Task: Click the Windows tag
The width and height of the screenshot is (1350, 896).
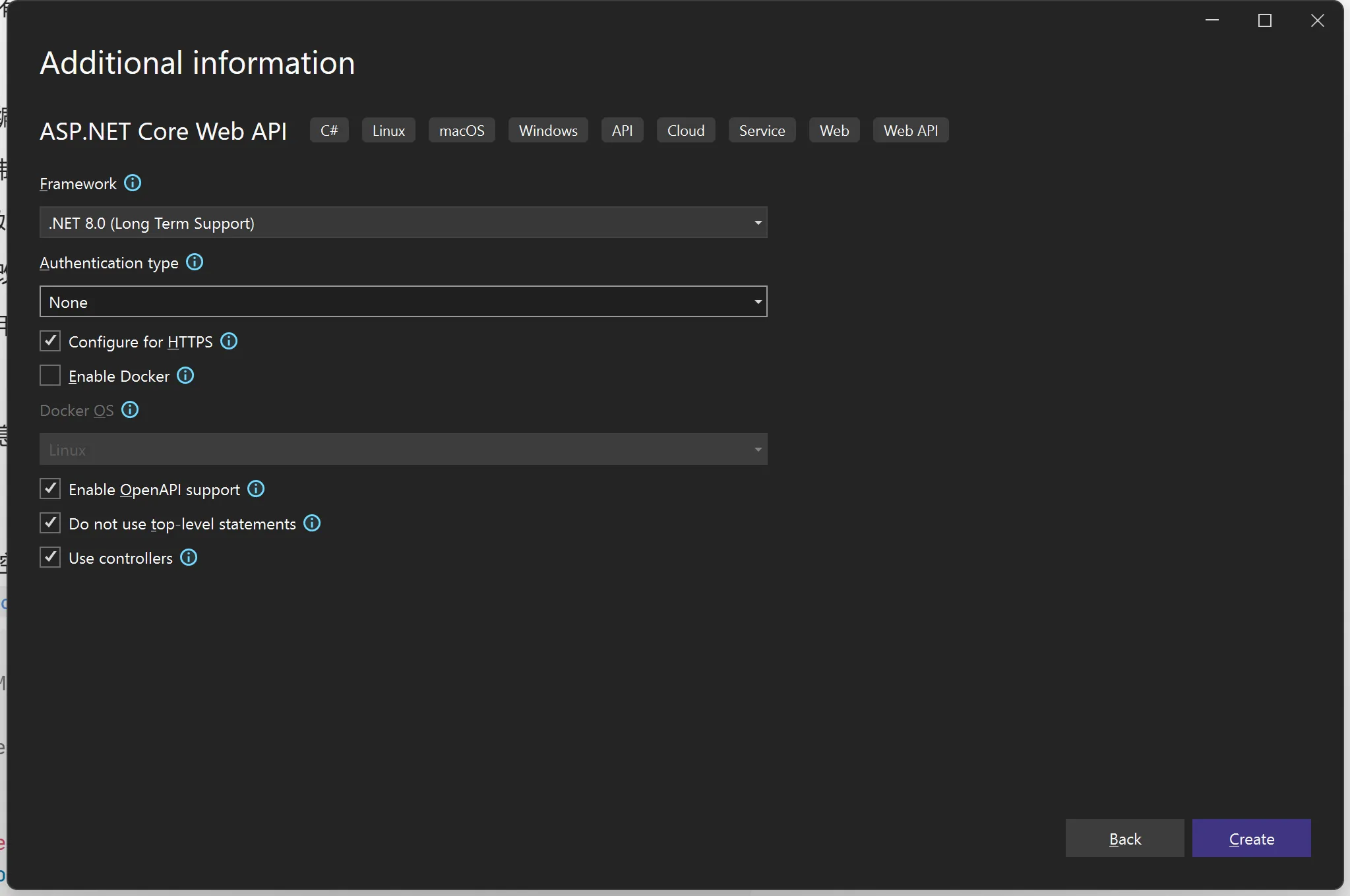Action: [548, 130]
